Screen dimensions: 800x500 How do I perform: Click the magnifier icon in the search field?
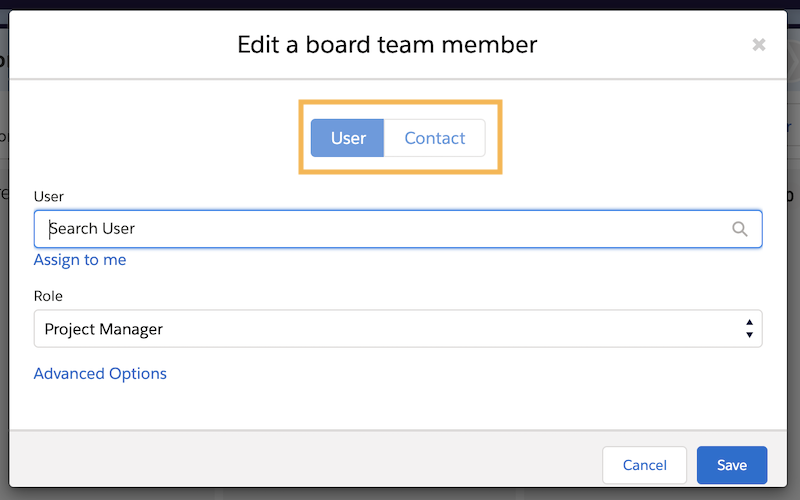pos(739,229)
